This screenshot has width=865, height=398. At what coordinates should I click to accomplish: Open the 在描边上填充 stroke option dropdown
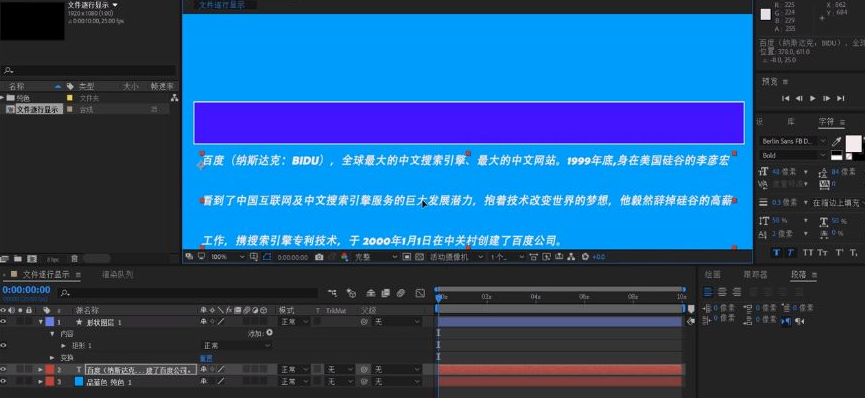click(838, 203)
